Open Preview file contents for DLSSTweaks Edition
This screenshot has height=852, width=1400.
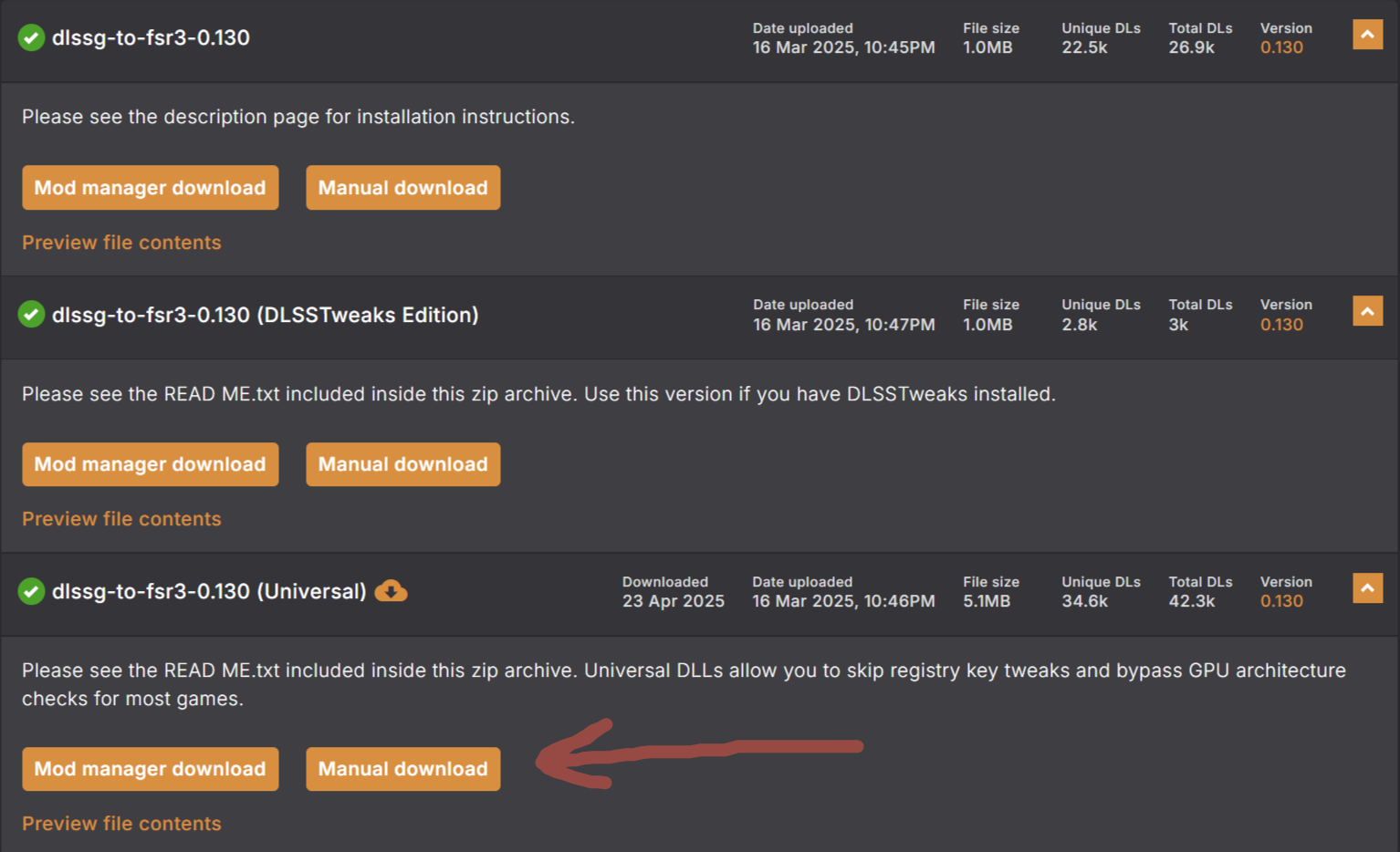click(x=121, y=519)
